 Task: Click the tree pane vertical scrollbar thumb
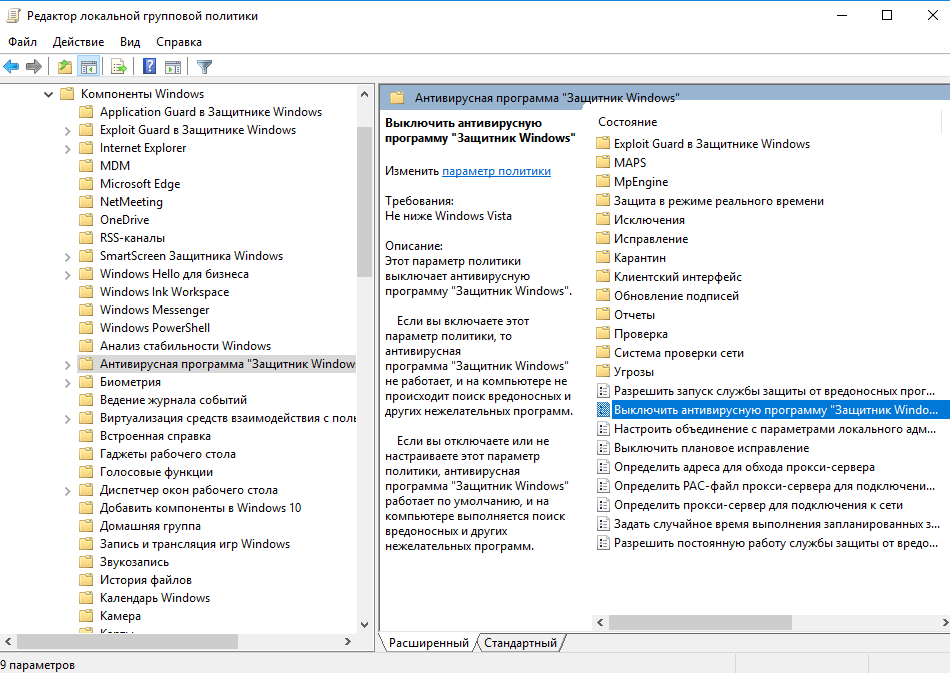[x=364, y=202]
